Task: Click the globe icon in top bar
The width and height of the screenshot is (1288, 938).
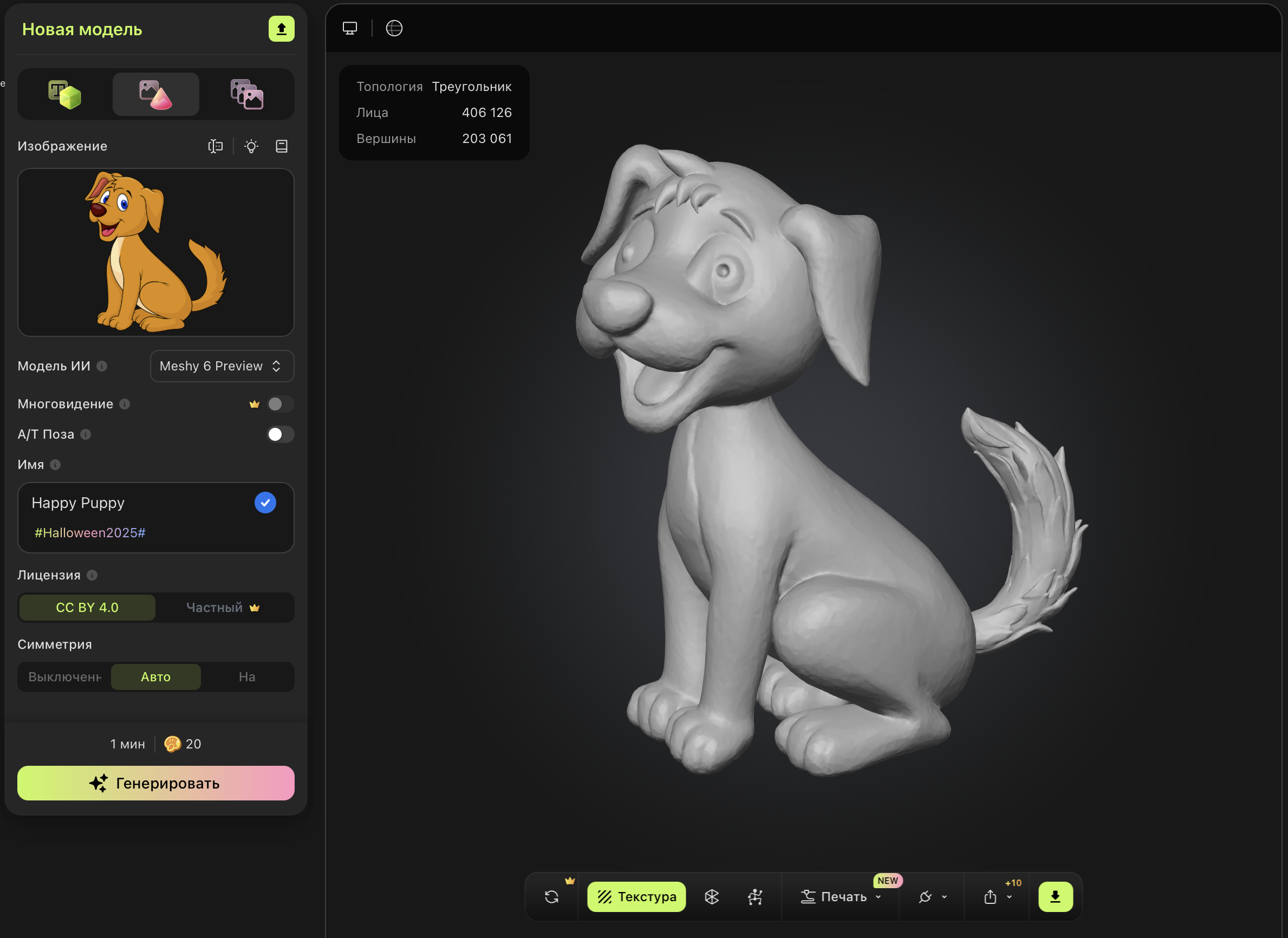Action: (x=394, y=28)
